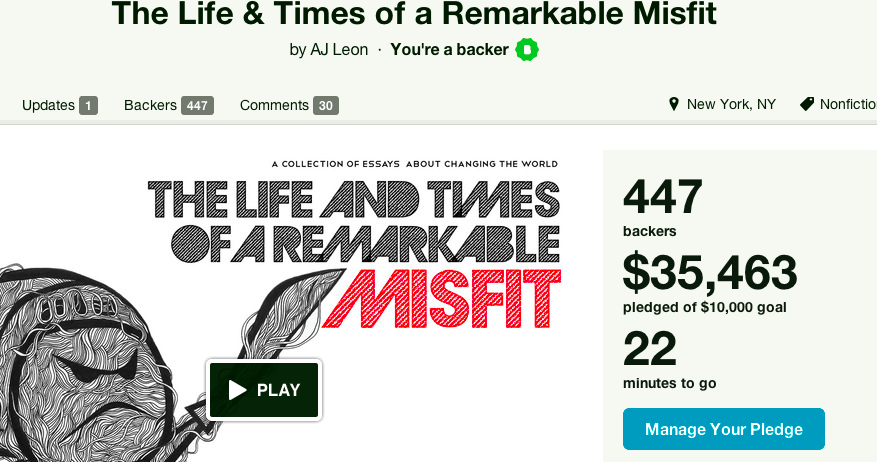Image resolution: width=877 pixels, height=462 pixels.
Task: View the Comments tab
Action: [274, 105]
